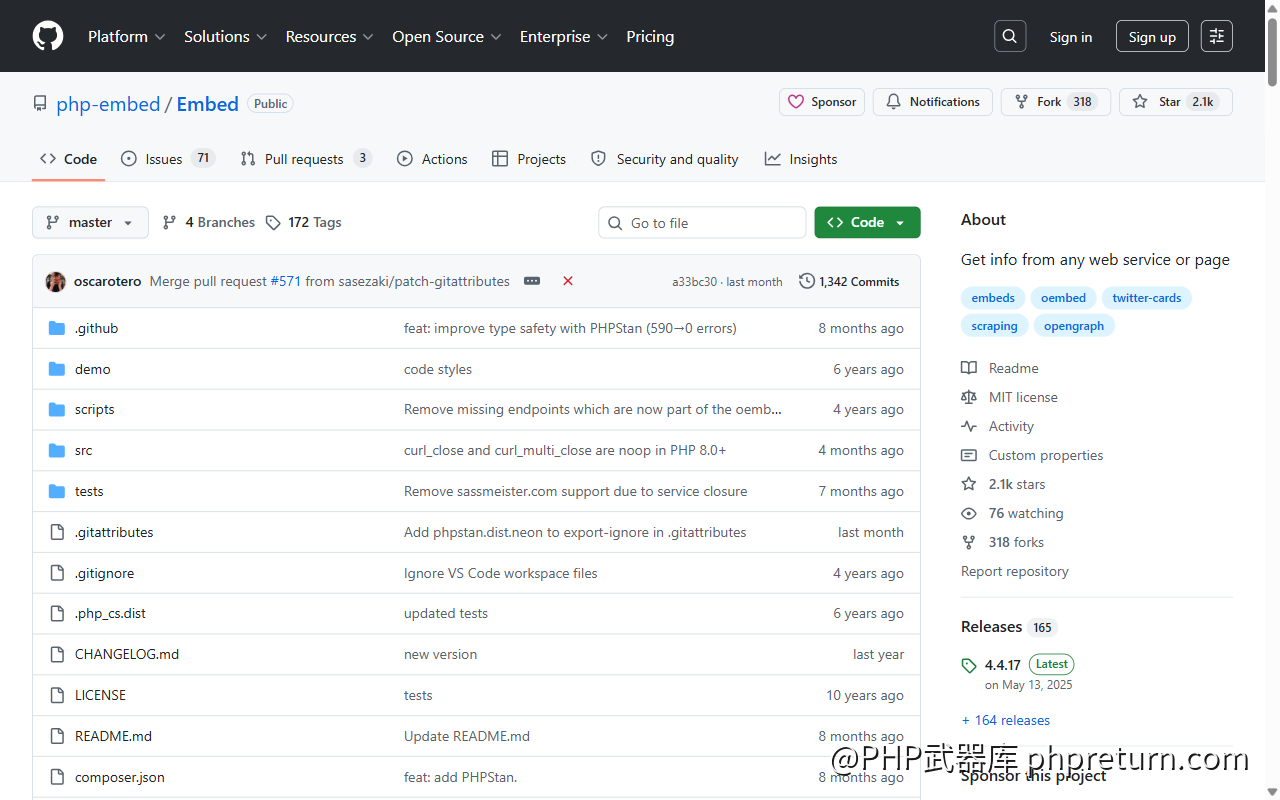
Task: Focus the Go to file field
Action: [702, 223]
